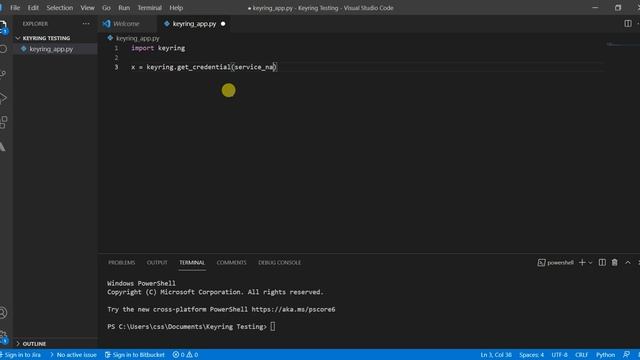Click the split terminal icon
The width and height of the screenshot is (640, 360).
[602, 262]
